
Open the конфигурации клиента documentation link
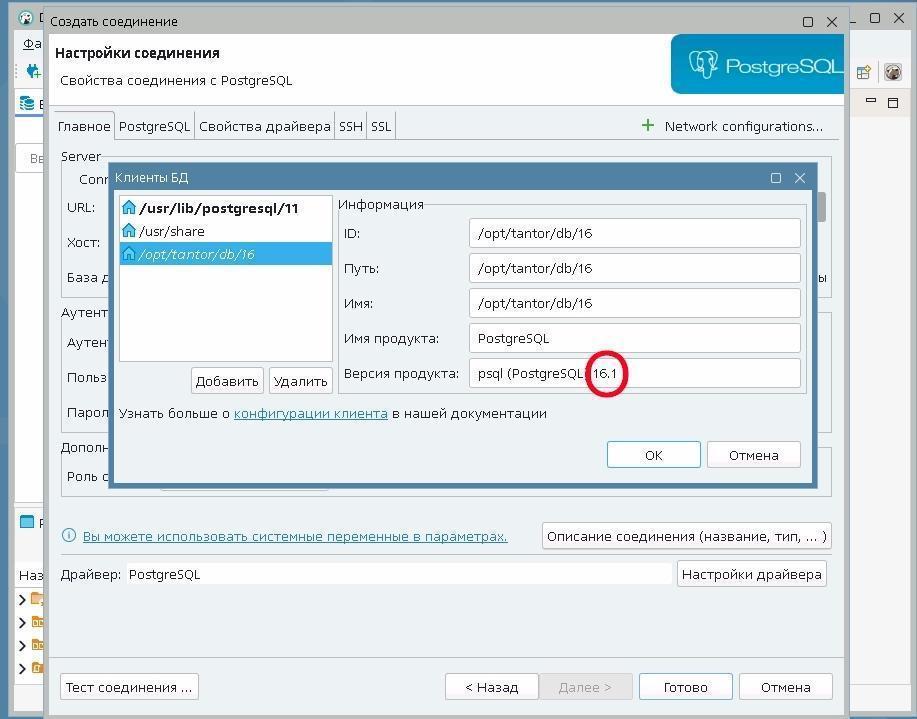tap(310, 413)
